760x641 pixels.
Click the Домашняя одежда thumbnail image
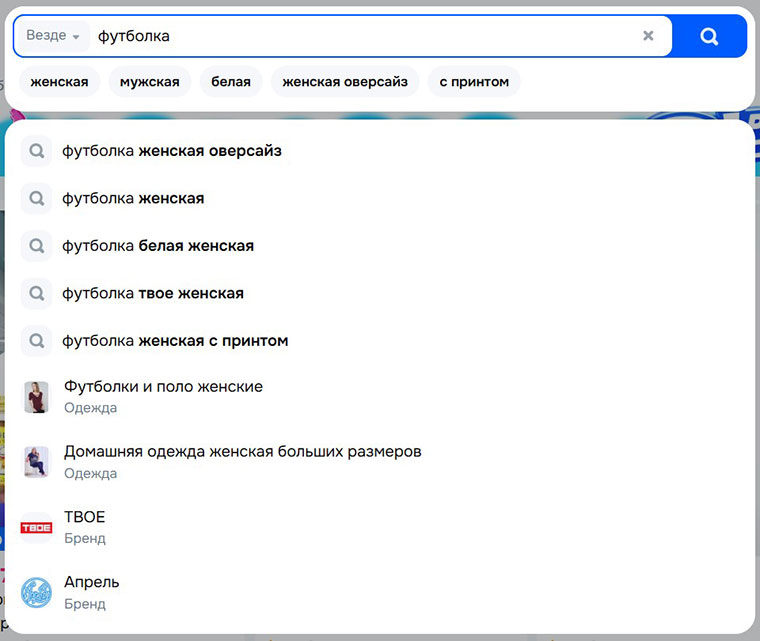(36, 462)
